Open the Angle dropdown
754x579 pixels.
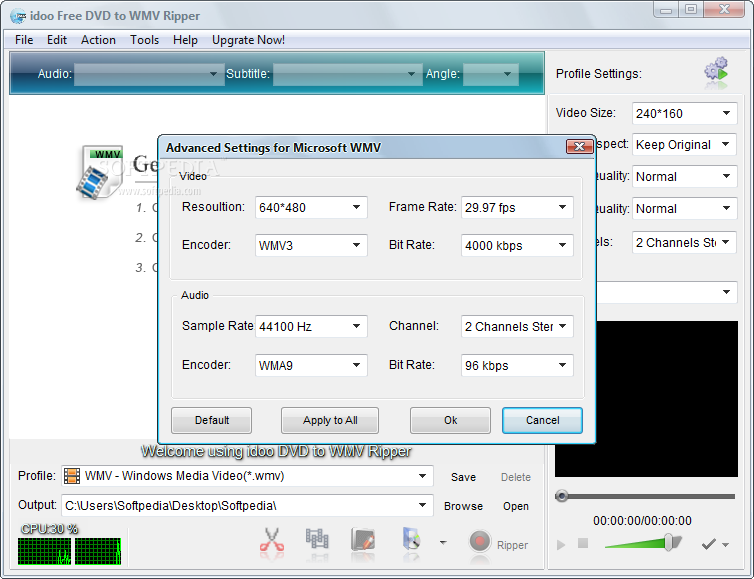pyautogui.click(x=490, y=74)
